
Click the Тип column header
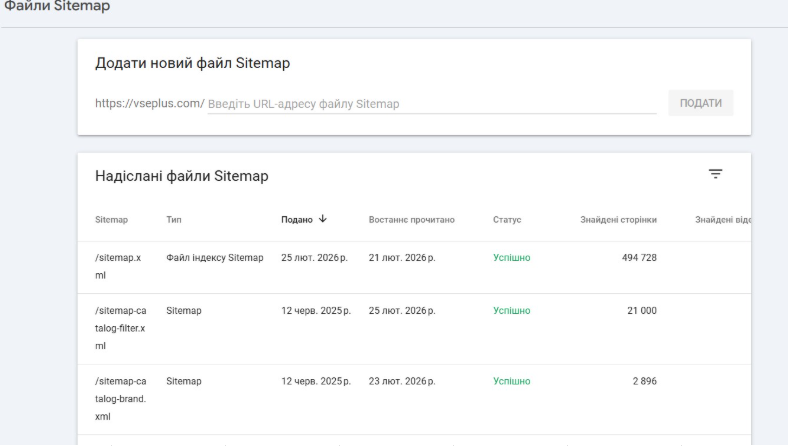click(x=173, y=220)
